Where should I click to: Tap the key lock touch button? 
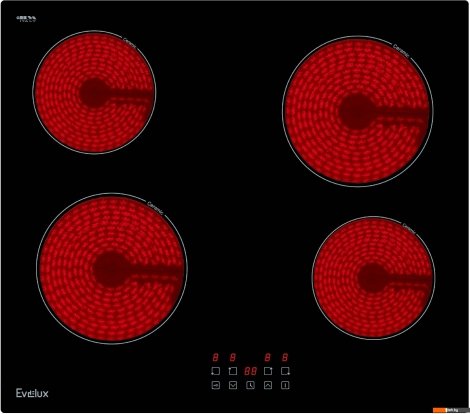(x=216, y=385)
